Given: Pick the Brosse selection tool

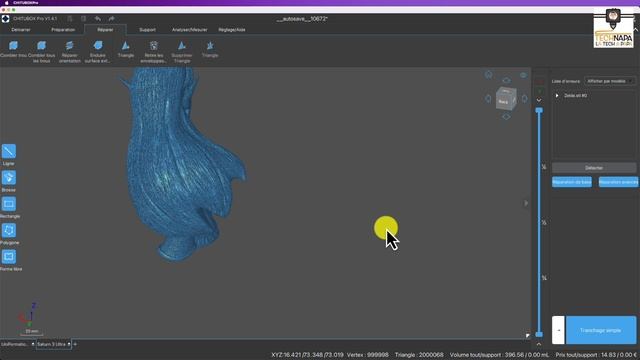Looking at the screenshot, I should tap(9, 178).
